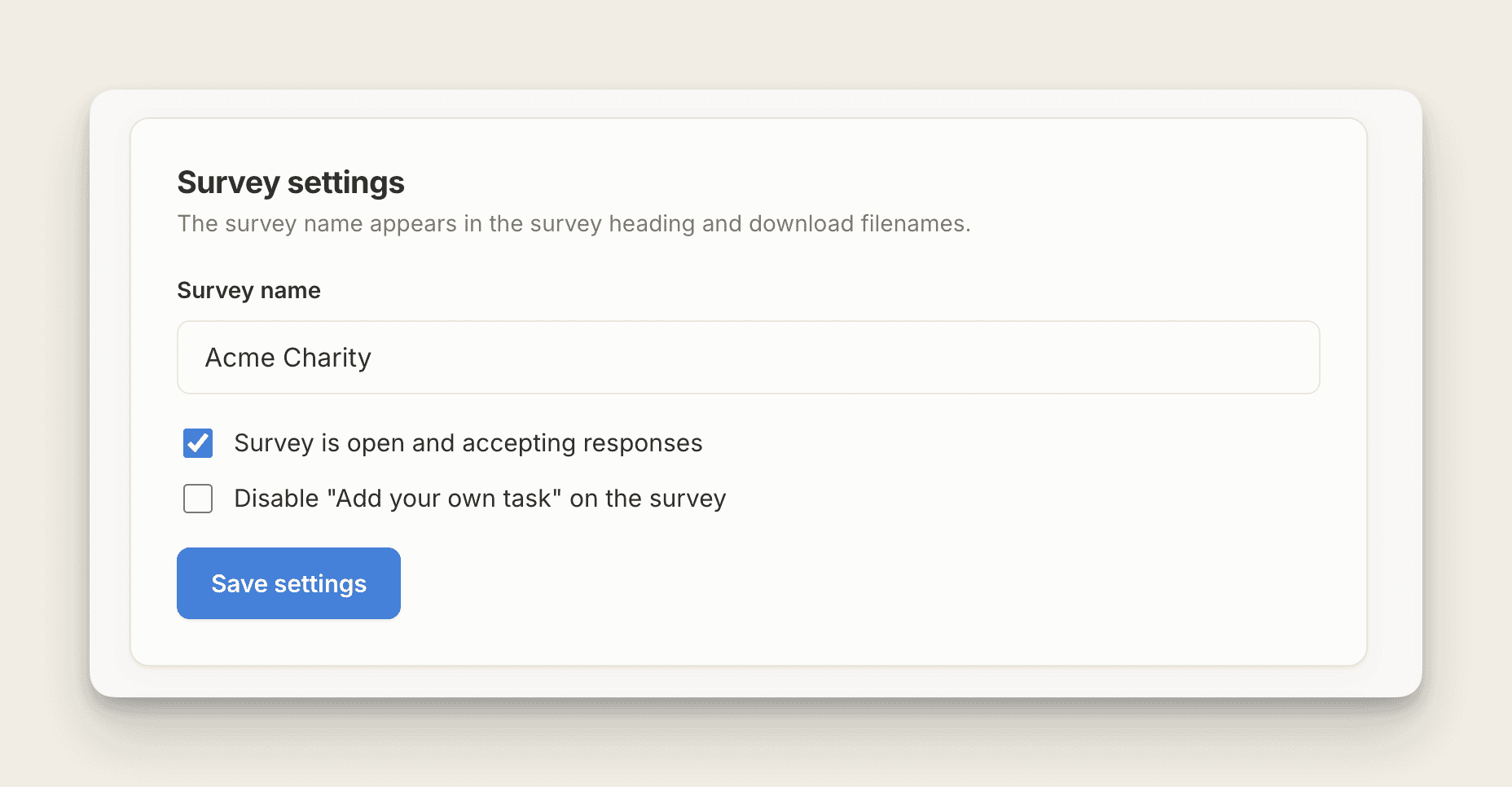Click the Save settings button

pyautogui.click(x=288, y=583)
